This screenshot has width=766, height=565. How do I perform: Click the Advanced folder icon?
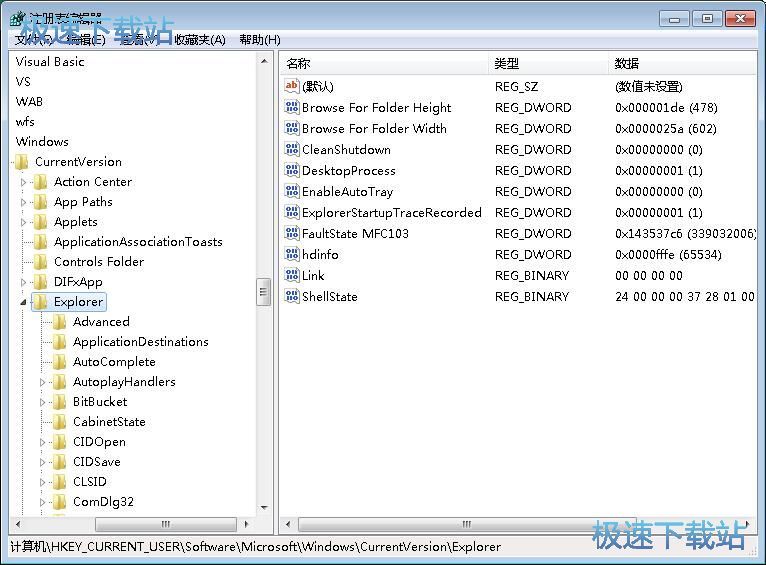point(60,322)
